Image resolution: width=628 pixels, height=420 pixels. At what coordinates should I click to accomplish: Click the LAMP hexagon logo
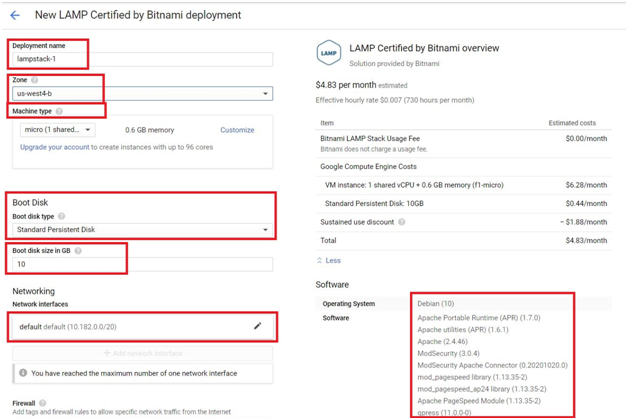[328, 53]
